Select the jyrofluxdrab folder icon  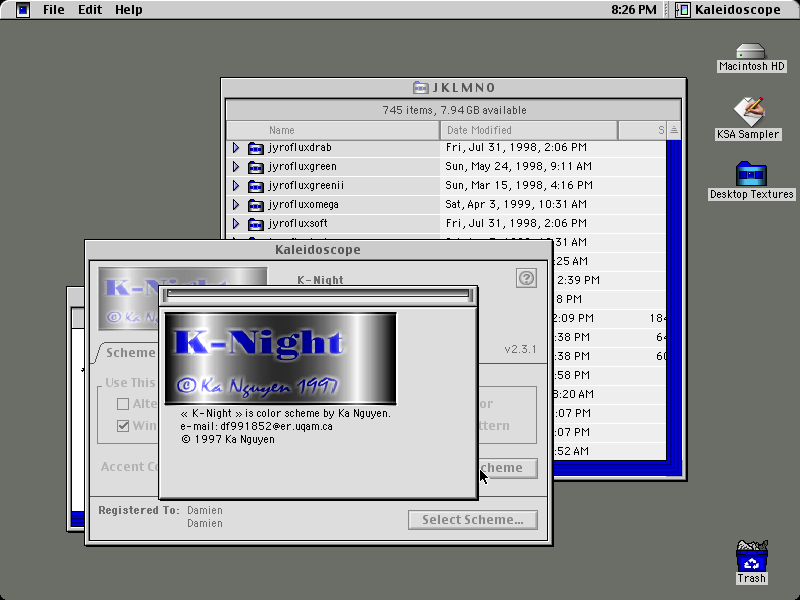coord(256,148)
